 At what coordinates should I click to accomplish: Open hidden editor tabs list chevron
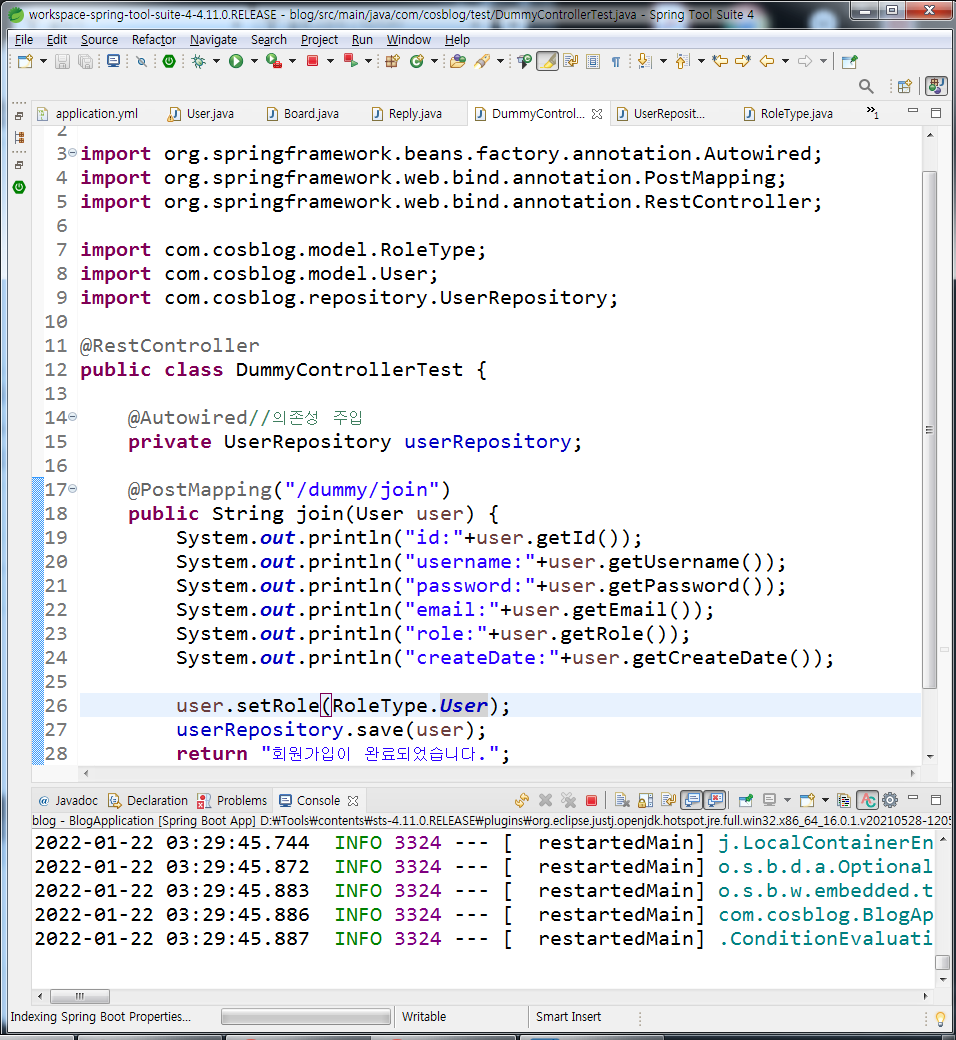[872, 112]
